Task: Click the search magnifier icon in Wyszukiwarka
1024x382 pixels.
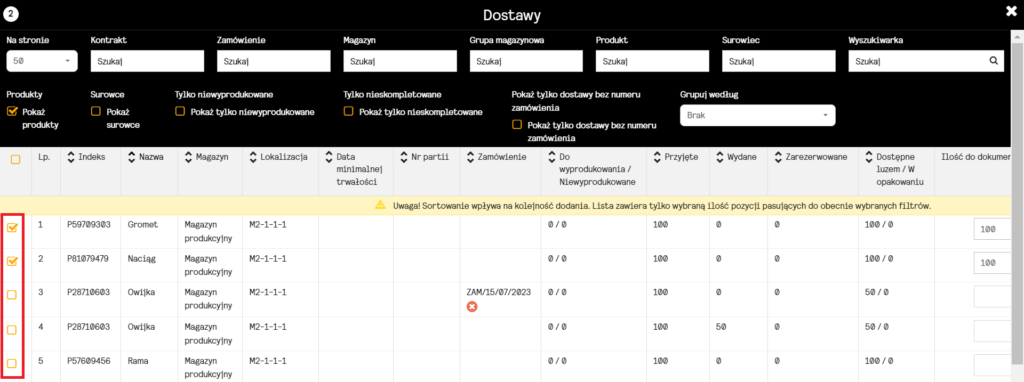Action: tap(993, 61)
